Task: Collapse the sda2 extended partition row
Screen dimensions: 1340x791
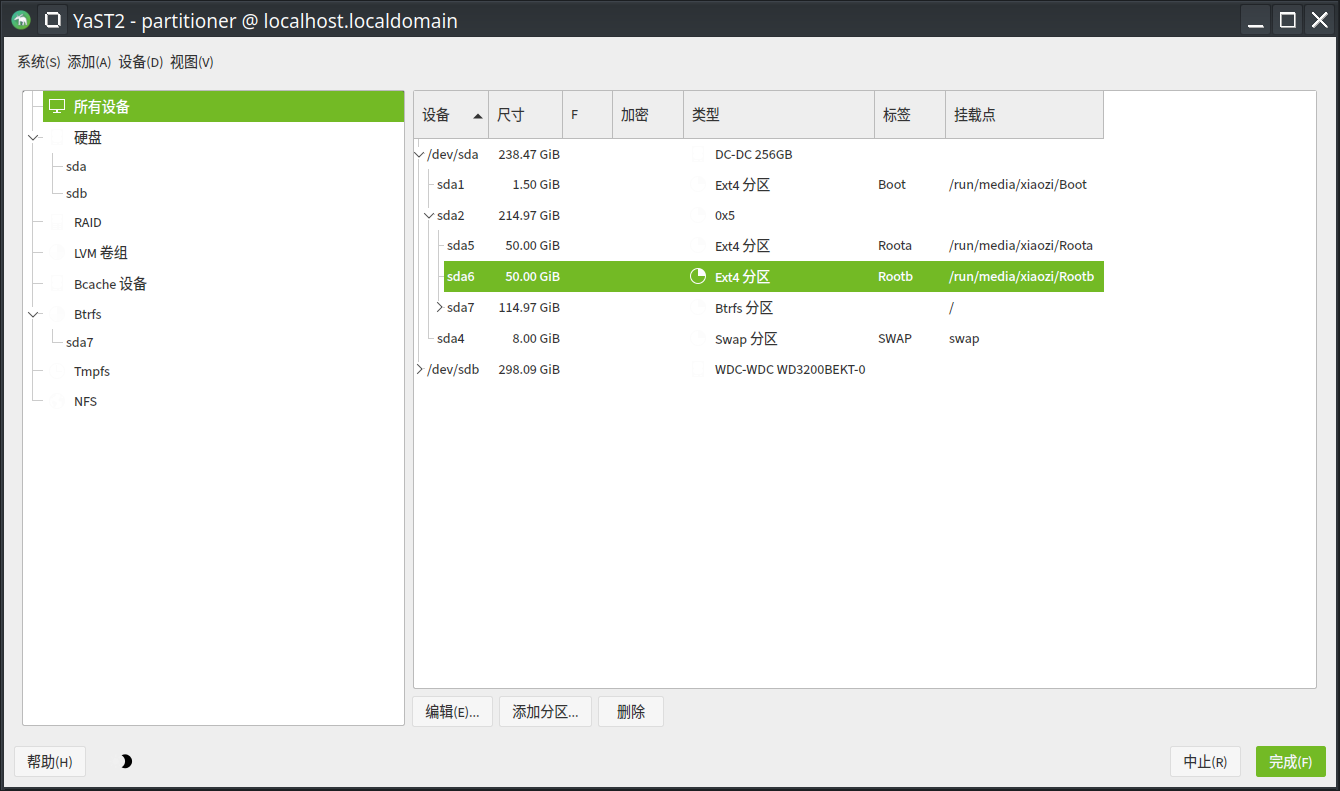Action: 430,215
